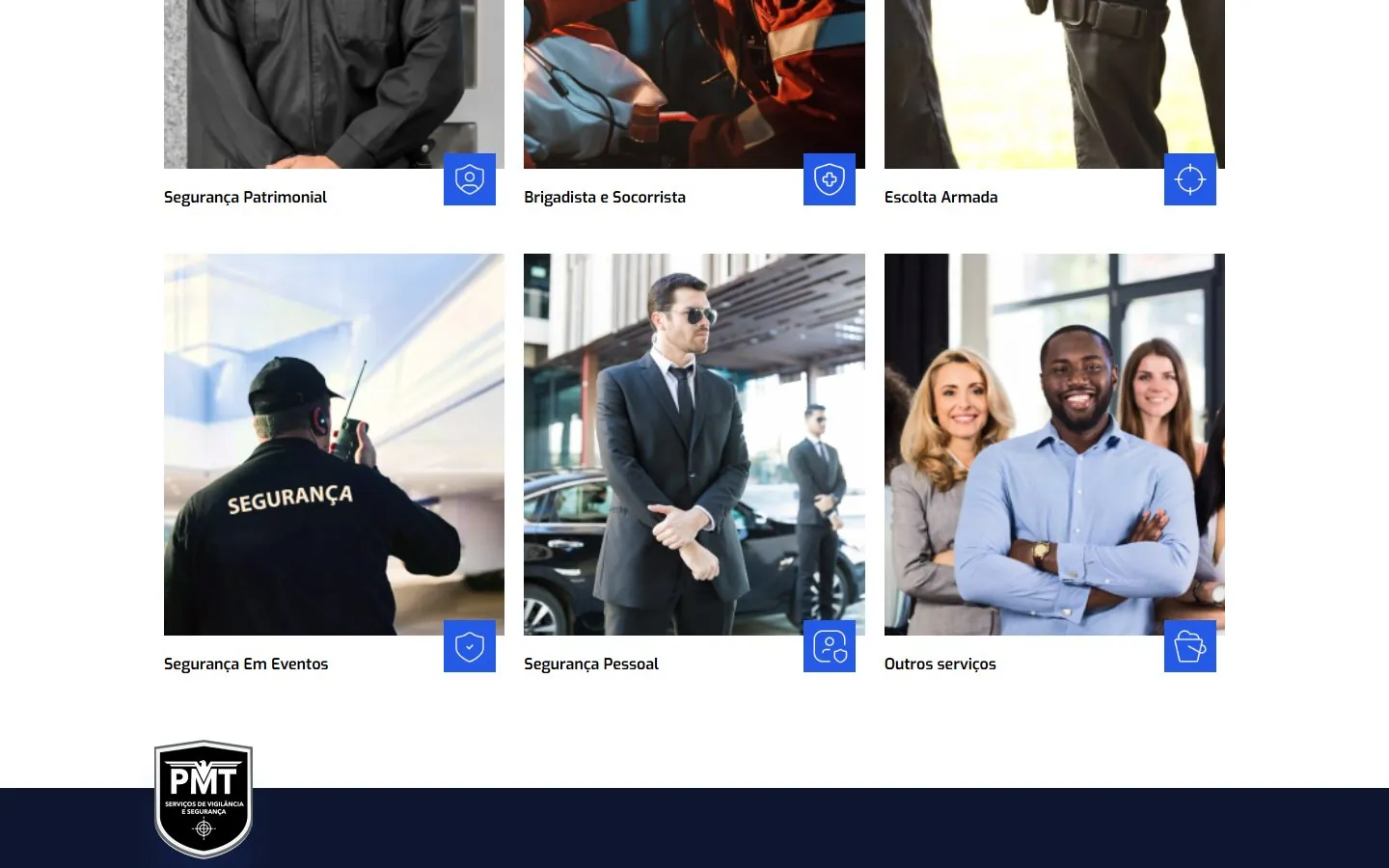
Task: Click the Segurança Pessoal person-shield icon
Action: pyautogui.click(x=830, y=646)
